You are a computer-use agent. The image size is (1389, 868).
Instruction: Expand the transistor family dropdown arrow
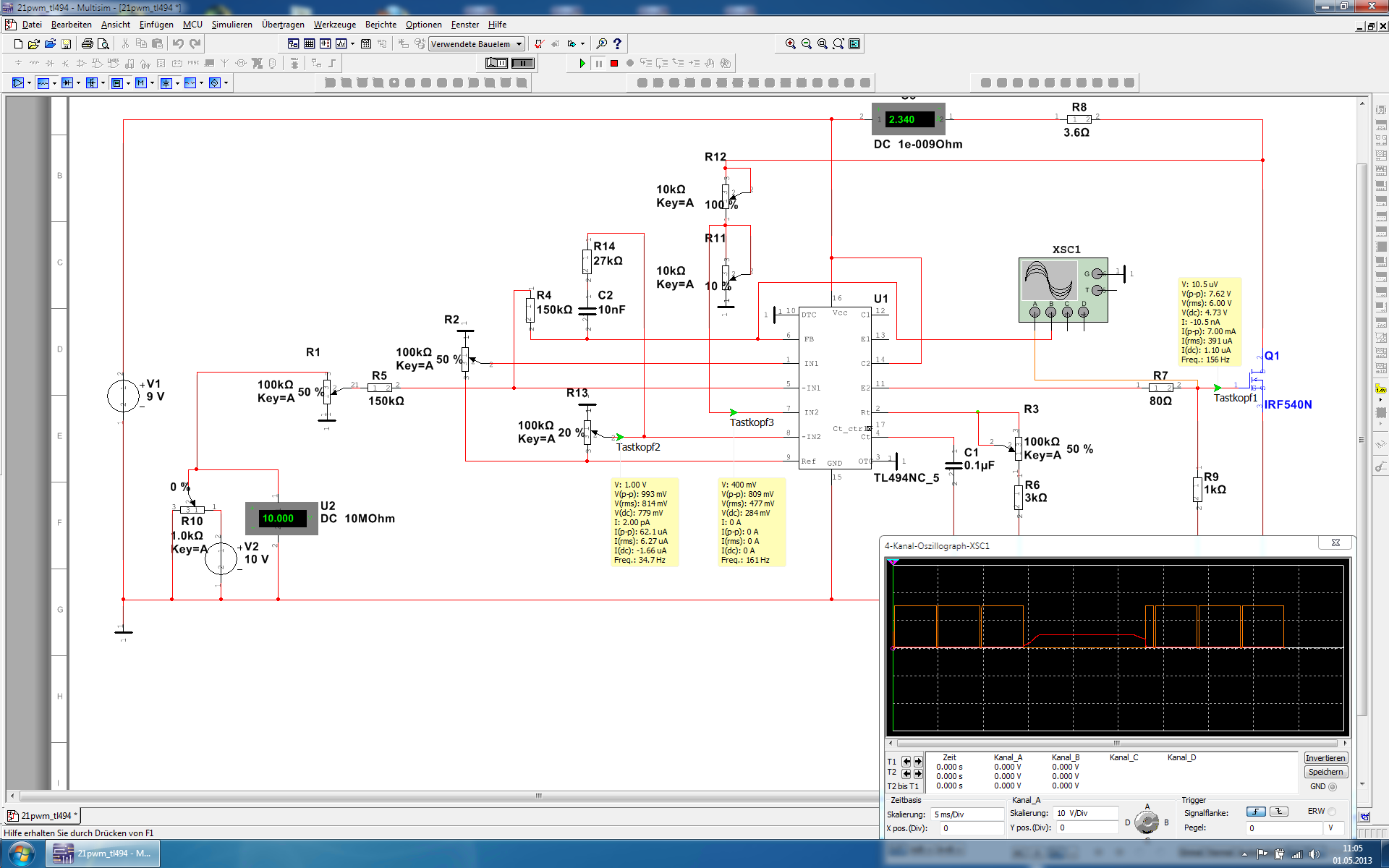click(103, 83)
